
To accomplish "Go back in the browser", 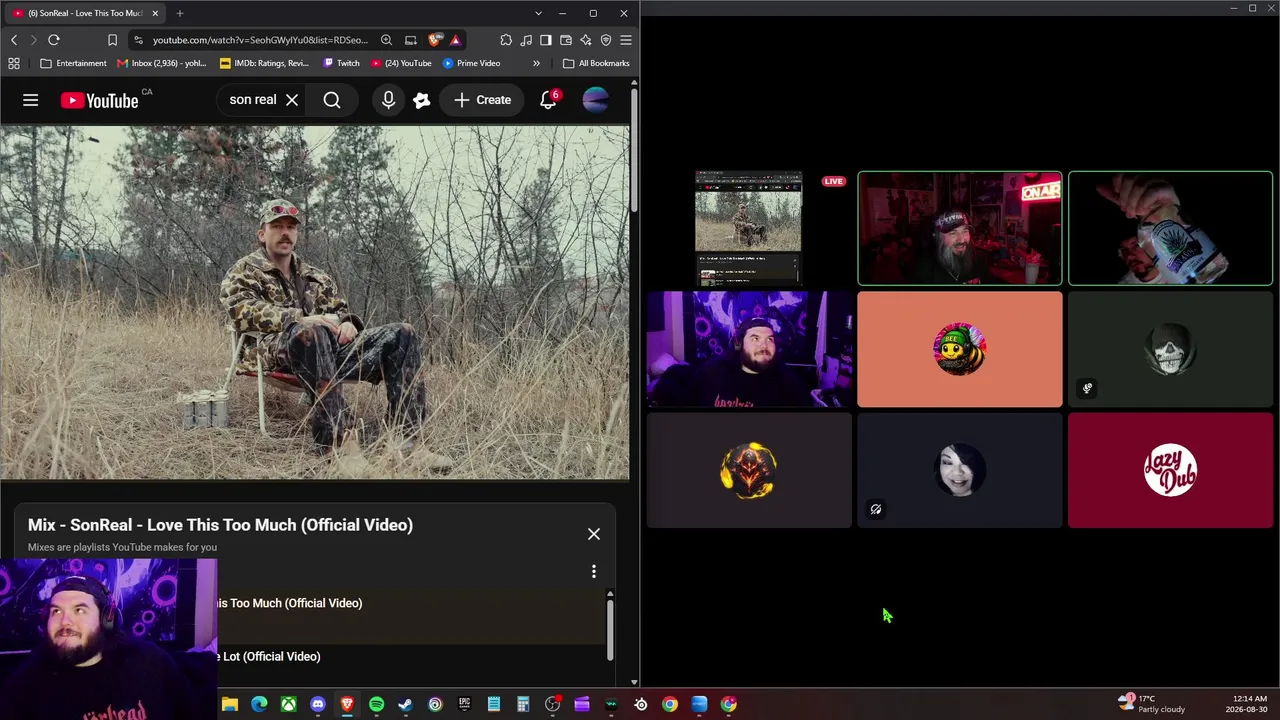I will (x=14, y=40).
